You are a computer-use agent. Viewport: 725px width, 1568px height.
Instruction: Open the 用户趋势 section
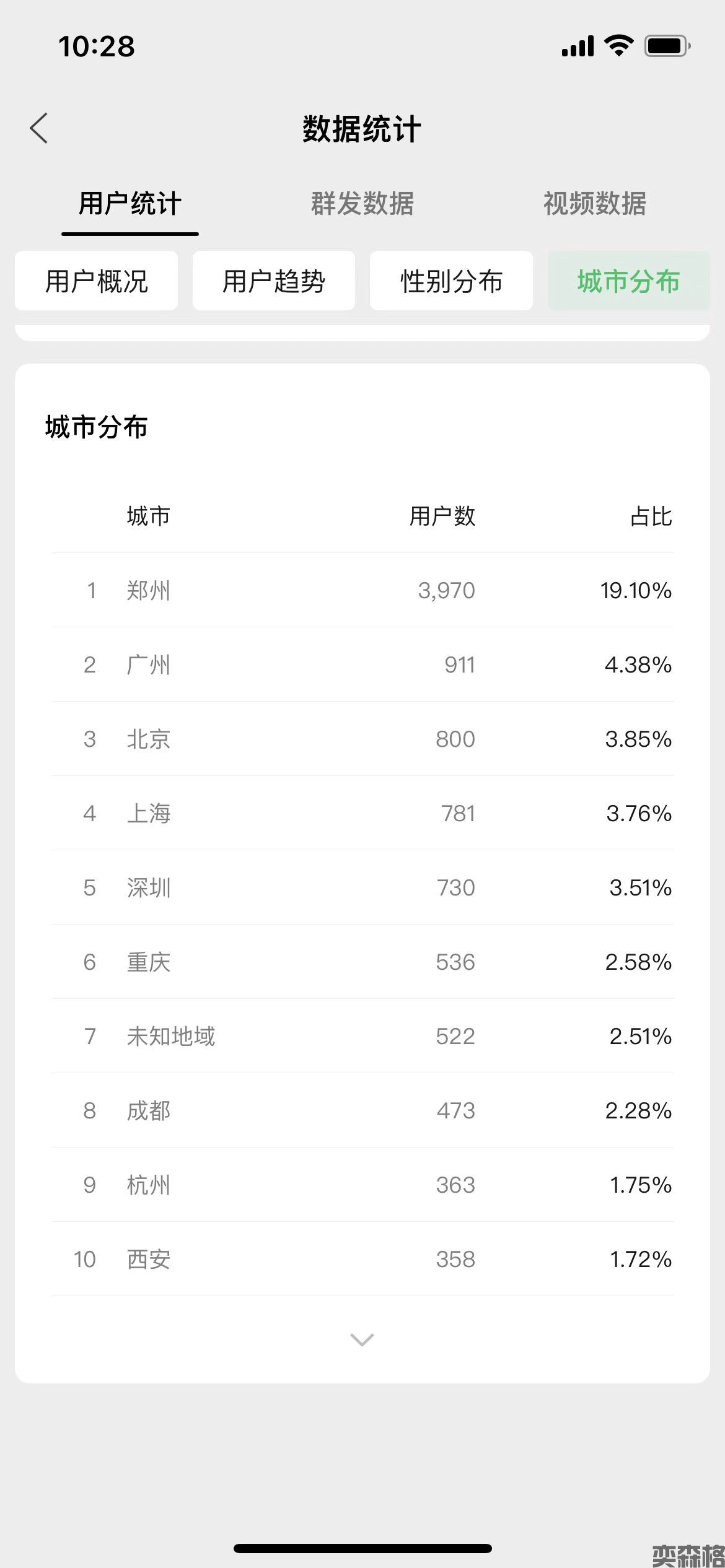[x=273, y=281]
